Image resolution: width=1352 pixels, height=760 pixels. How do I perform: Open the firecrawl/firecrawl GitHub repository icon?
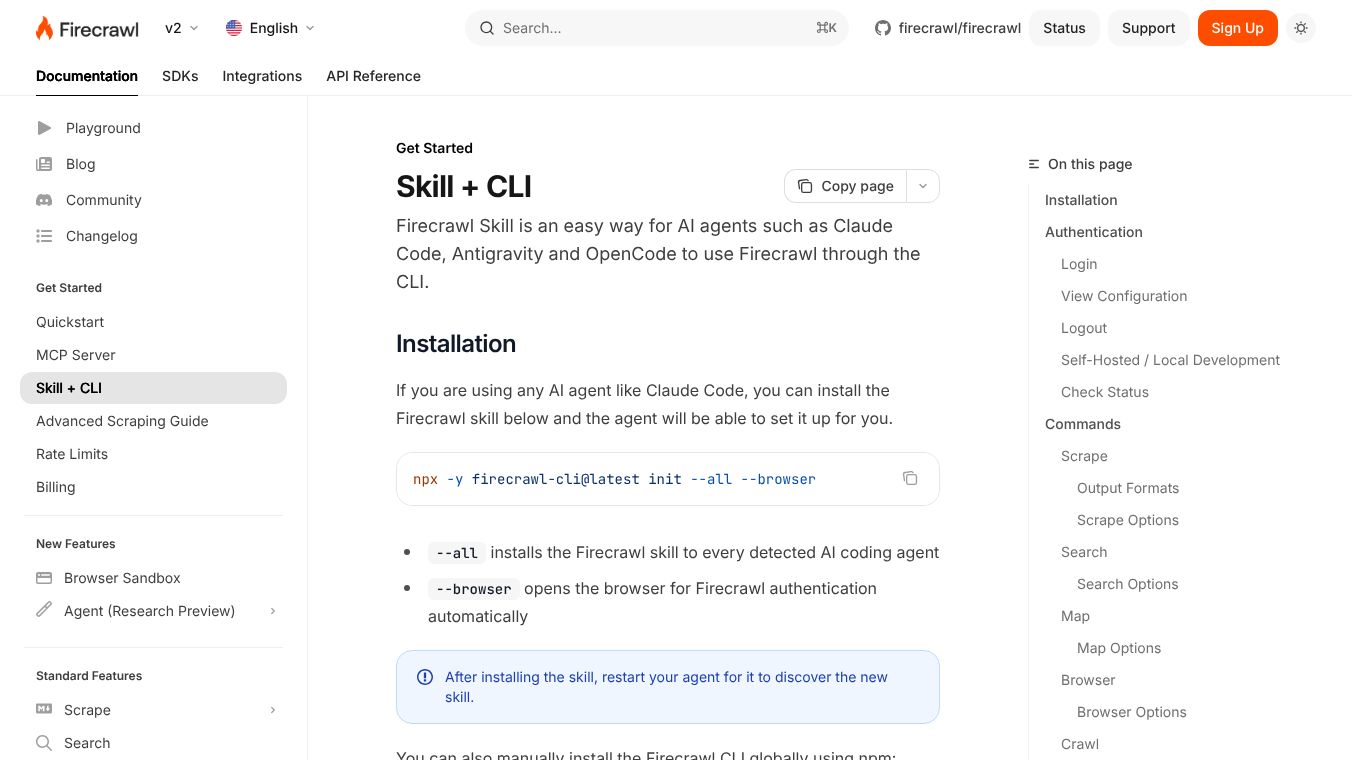pos(881,28)
